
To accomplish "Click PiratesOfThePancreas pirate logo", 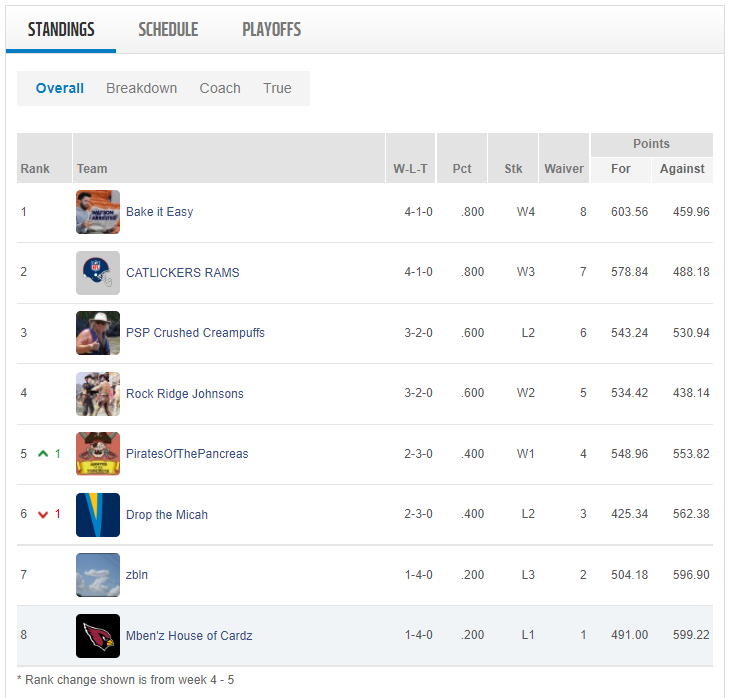I will click(x=98, y=454).
